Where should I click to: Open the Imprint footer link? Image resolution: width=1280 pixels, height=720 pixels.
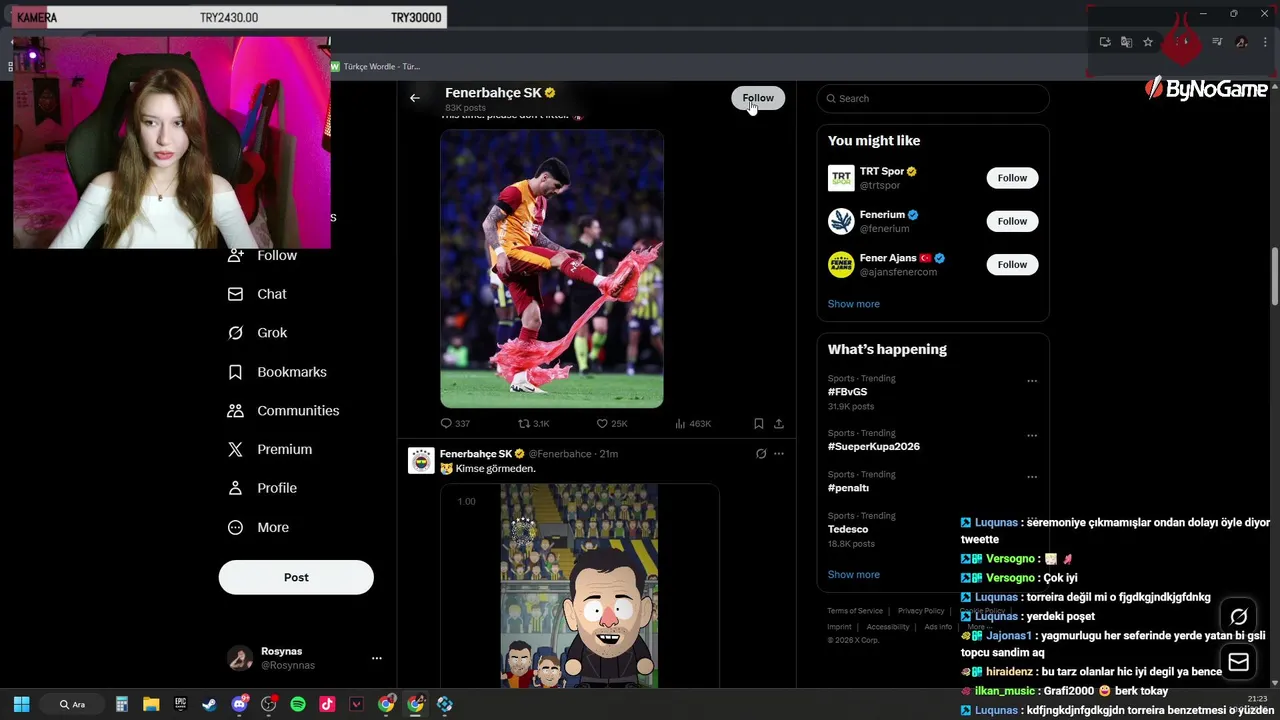(x=839, y=627)
